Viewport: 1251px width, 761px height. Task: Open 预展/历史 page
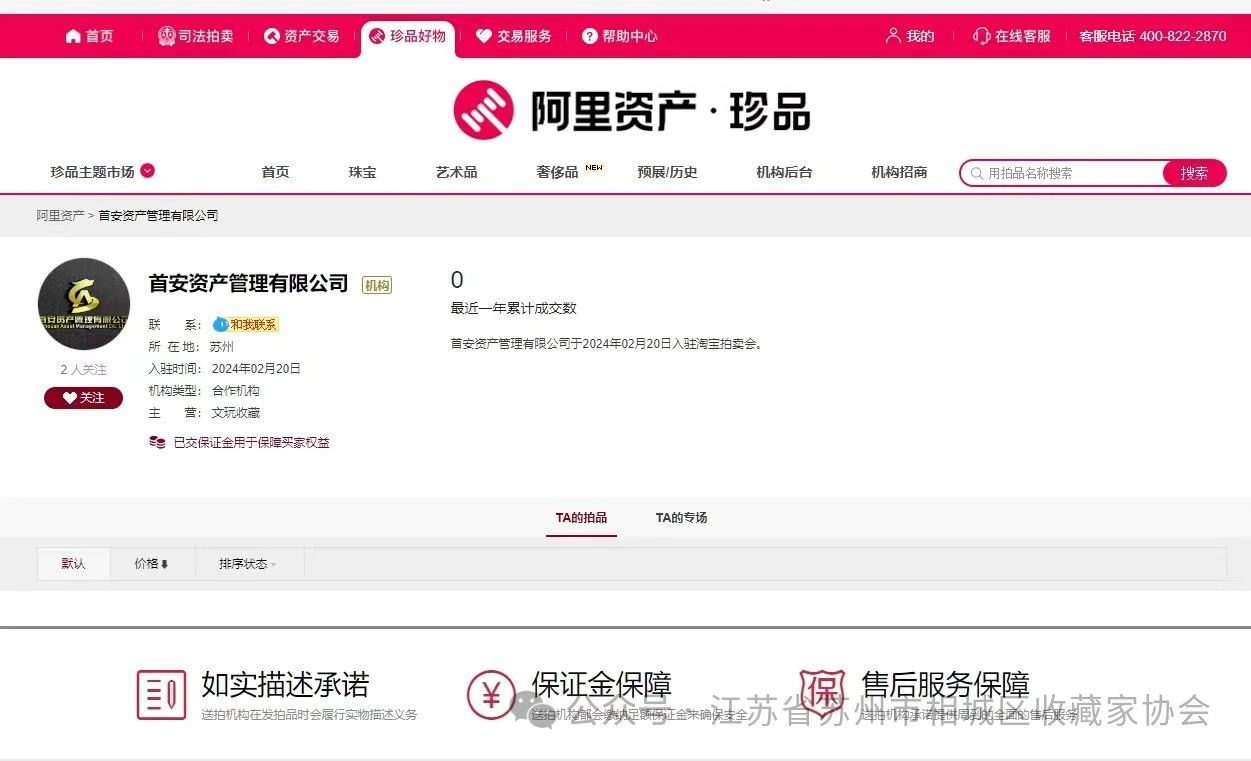pos(667,172)
